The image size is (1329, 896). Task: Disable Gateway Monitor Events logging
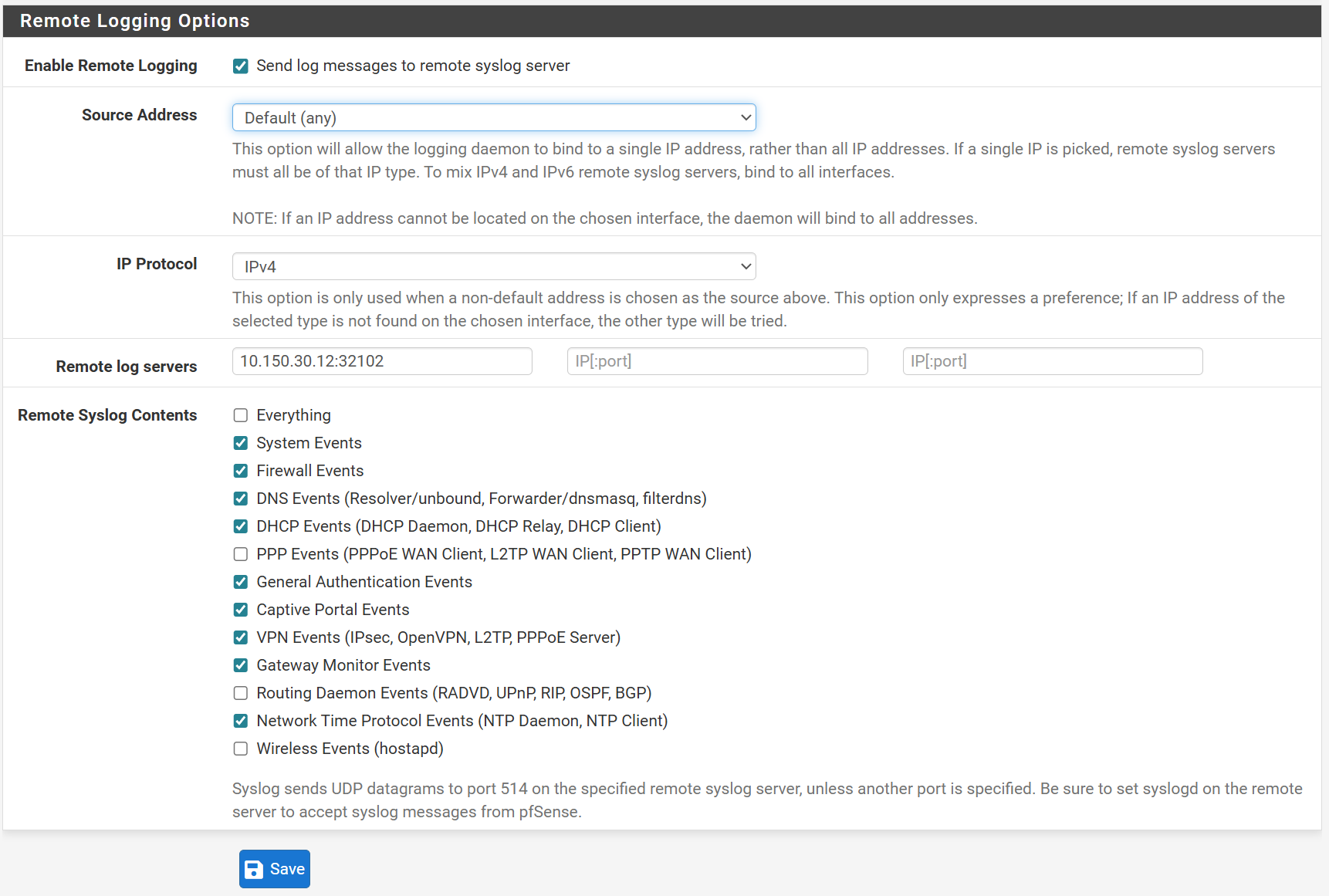point(240,665)
